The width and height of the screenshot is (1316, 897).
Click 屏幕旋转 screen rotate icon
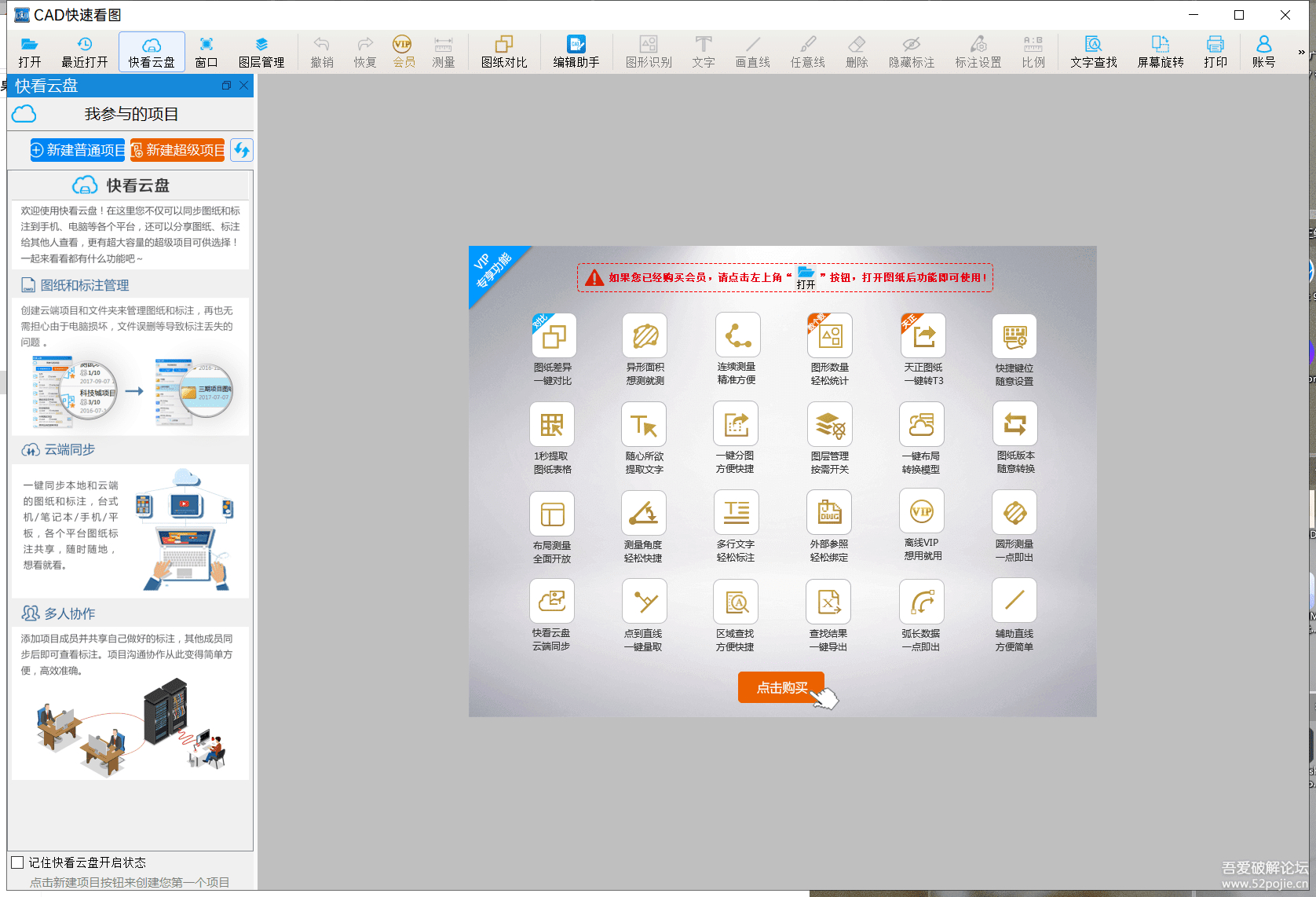coord(1161,52)
